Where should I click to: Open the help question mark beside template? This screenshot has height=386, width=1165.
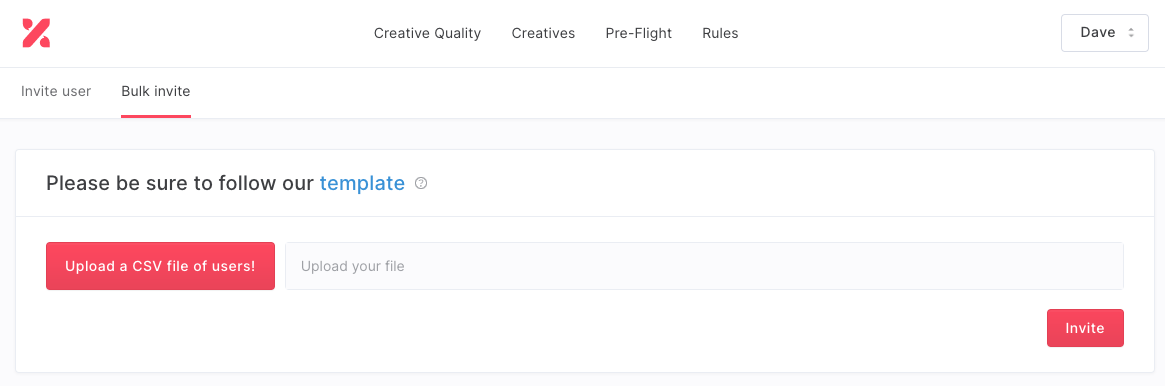point(421,183)
